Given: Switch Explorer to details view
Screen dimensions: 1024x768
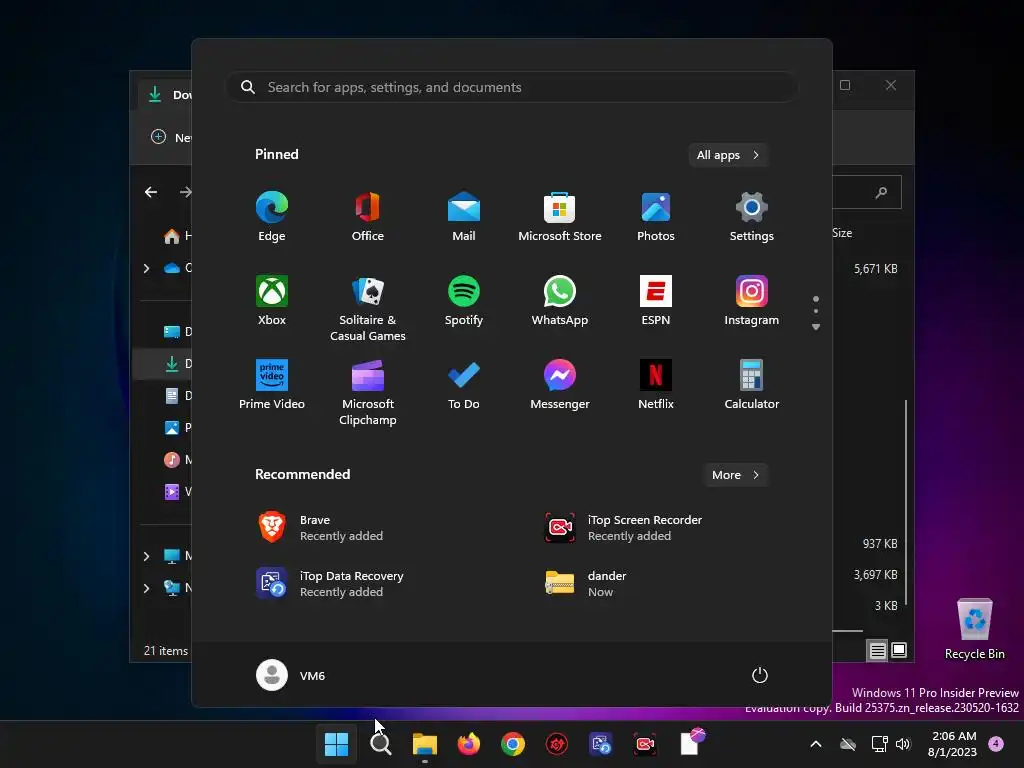Looking at the screenshot, I should coord(877,650).
